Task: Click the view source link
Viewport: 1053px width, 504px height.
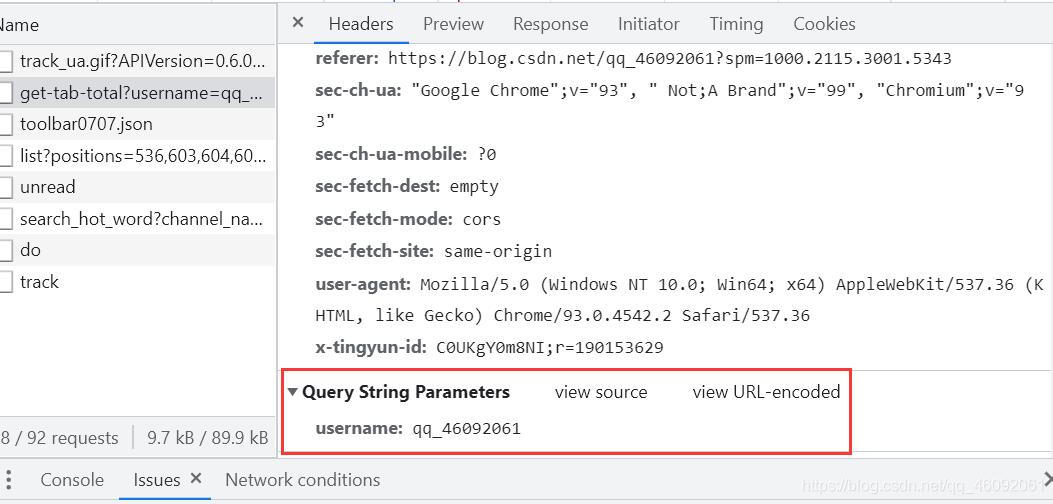Action: (x=601, y=392)
